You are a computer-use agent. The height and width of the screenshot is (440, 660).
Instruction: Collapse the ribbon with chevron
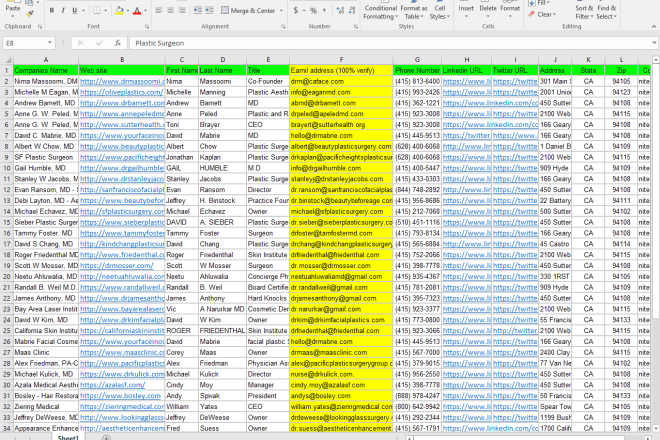654,27
